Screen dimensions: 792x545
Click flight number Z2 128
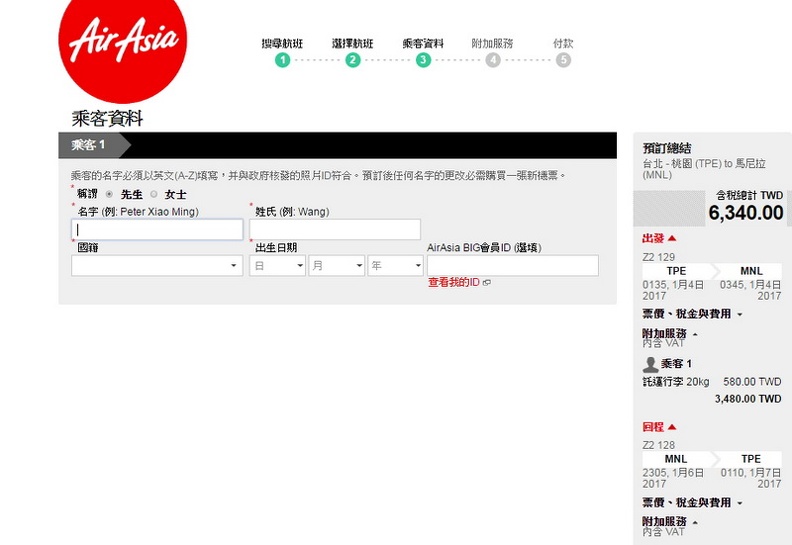coord(659,445)
